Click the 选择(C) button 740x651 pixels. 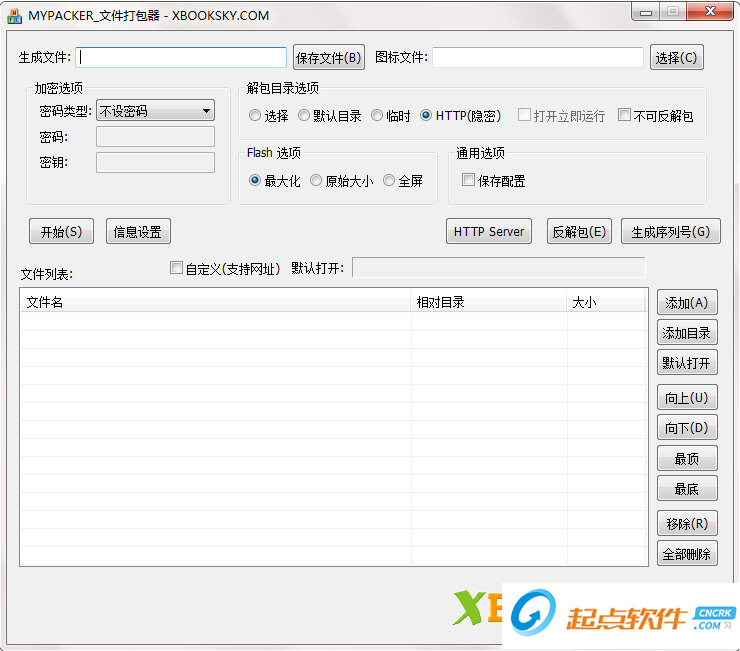(676, 58)
